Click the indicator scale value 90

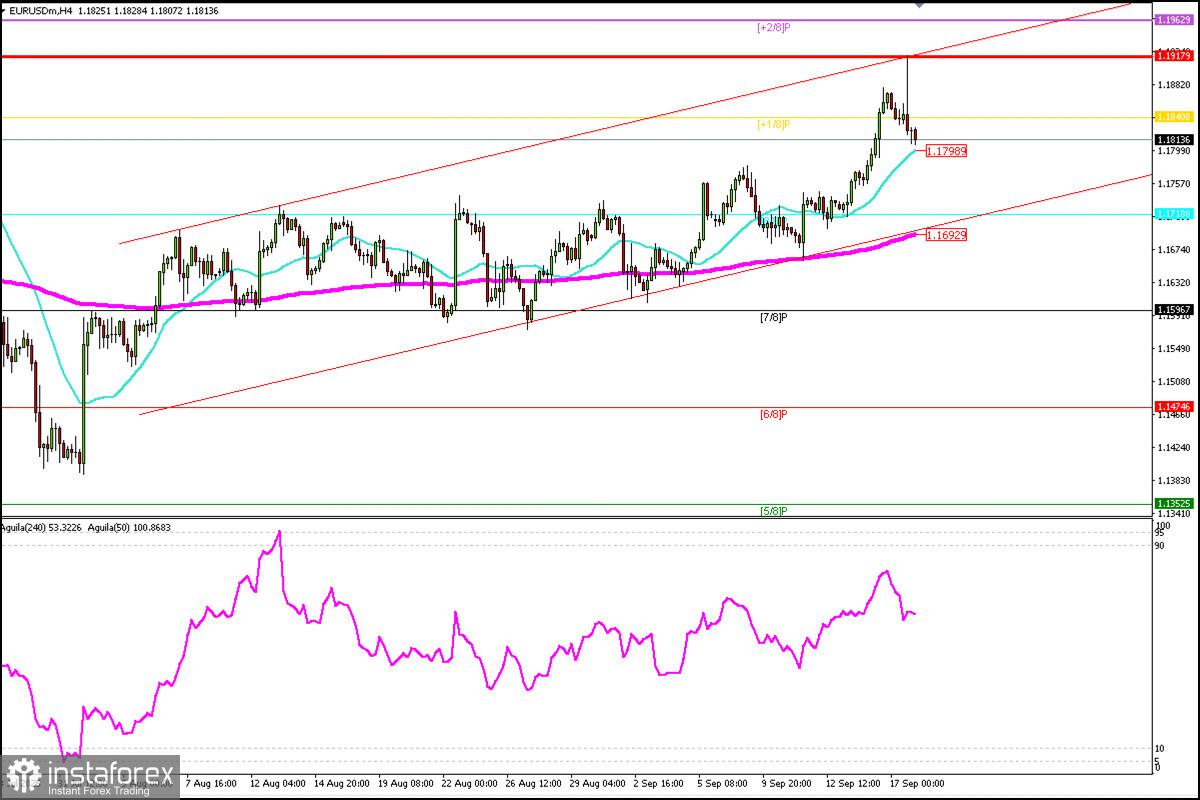click(1161, 545)
